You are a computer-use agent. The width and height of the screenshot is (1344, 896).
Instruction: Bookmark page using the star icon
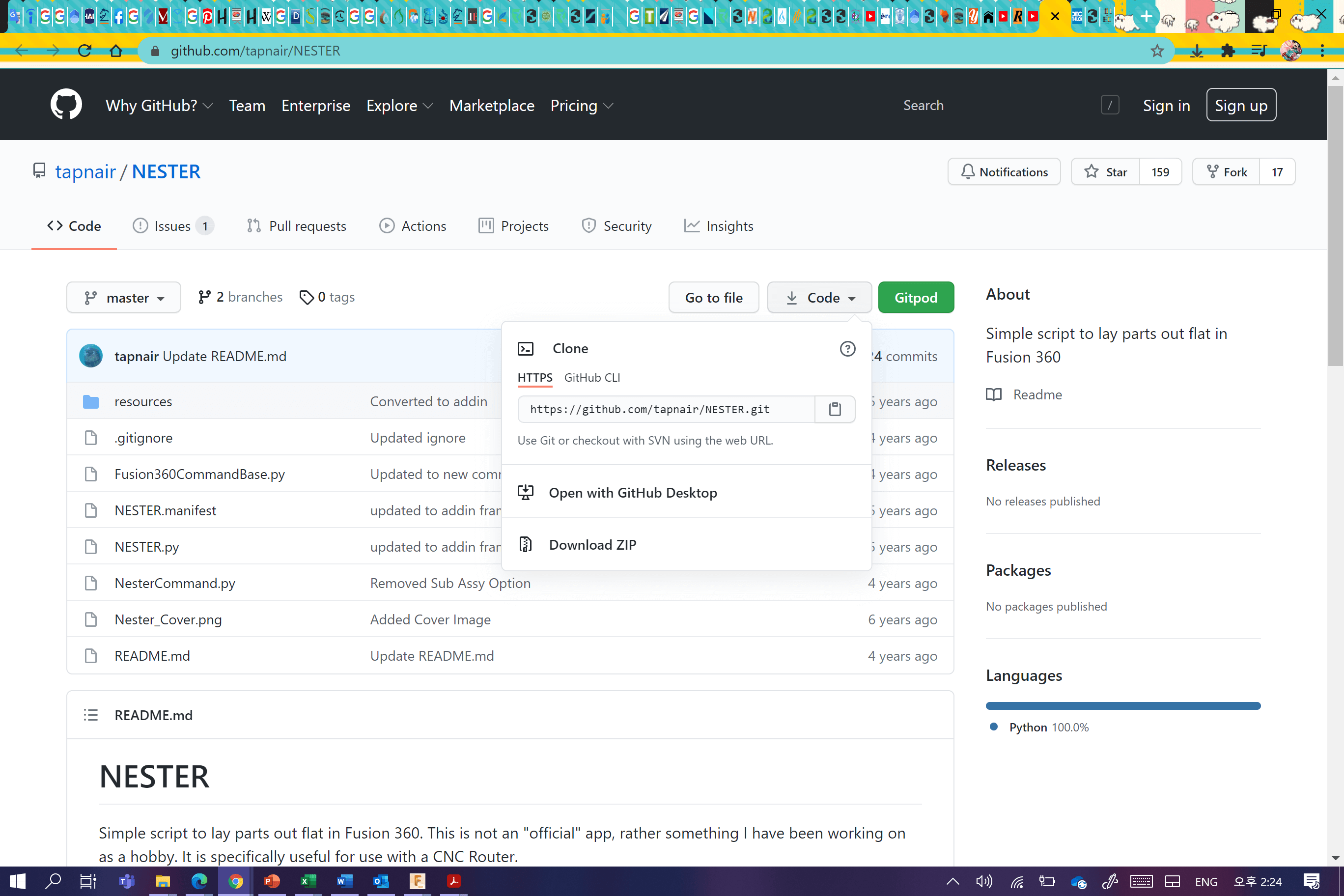pos(1156,51)
